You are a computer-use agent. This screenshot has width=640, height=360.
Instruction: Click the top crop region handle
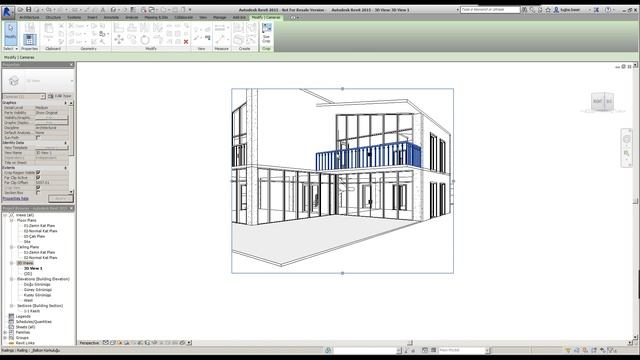(342, 89)
